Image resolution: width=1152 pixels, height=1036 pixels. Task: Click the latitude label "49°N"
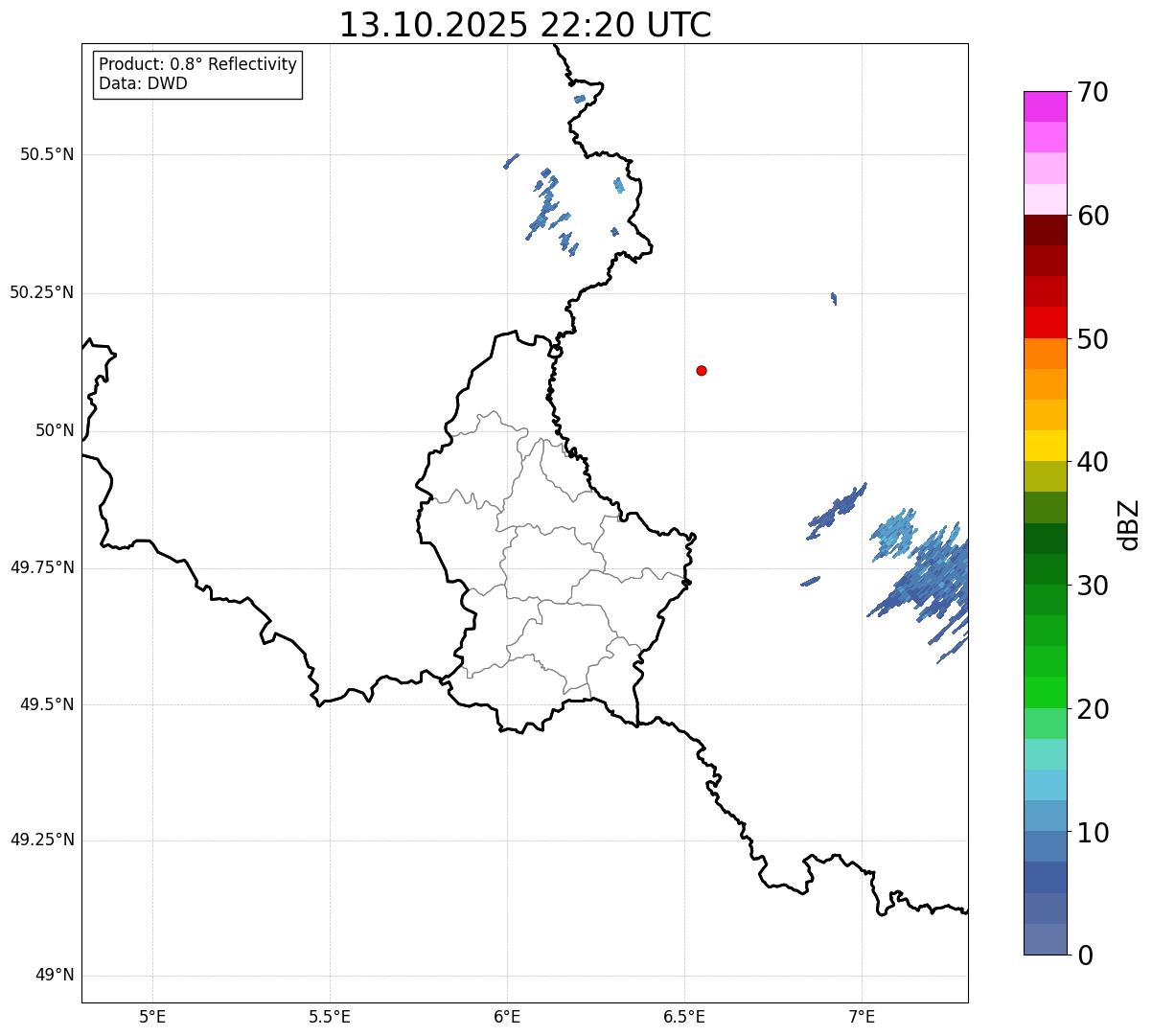(55, 976)
